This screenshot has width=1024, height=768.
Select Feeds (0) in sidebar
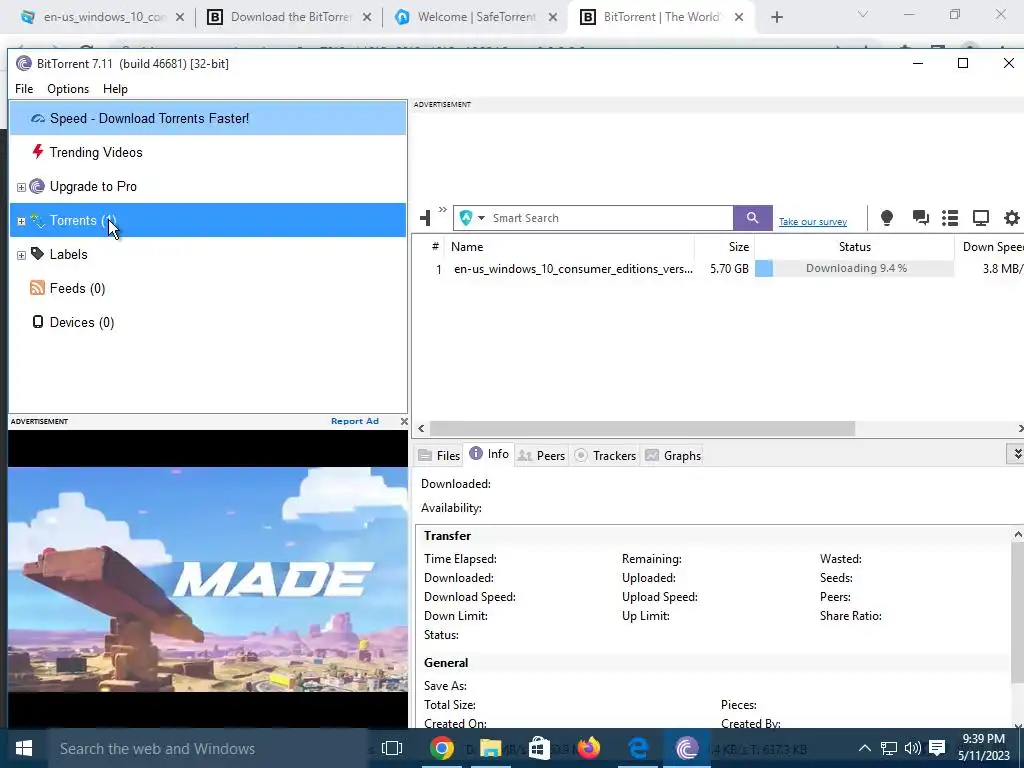click(x=77, y=288)
